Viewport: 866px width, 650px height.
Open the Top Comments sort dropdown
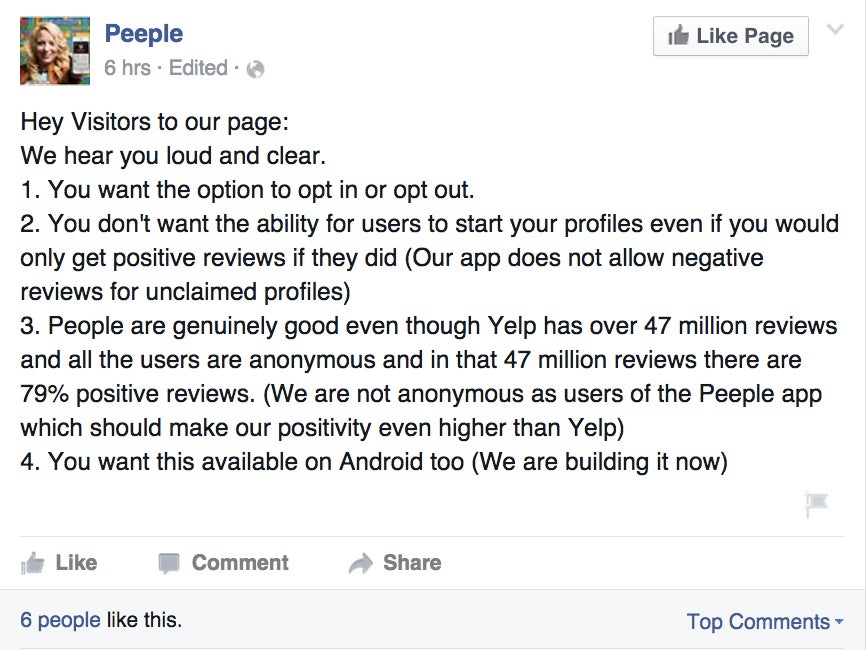[x=764, y=621]
